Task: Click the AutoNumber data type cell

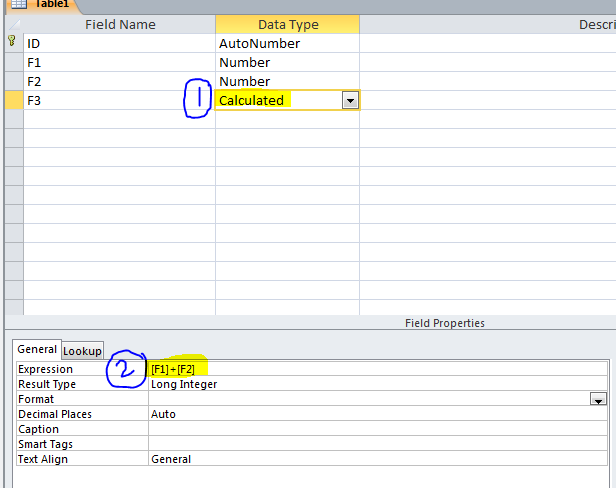Action: tap(287, 44)
